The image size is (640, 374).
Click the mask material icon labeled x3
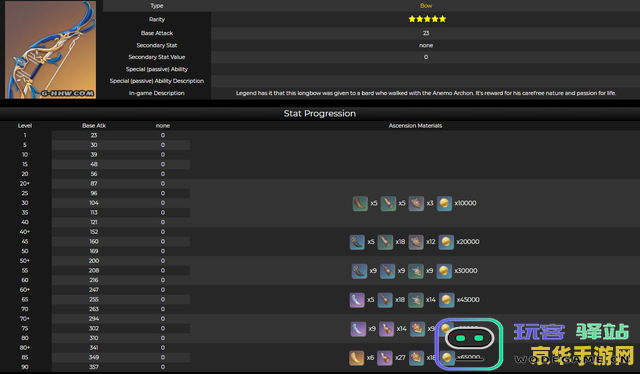pos(416,203)
